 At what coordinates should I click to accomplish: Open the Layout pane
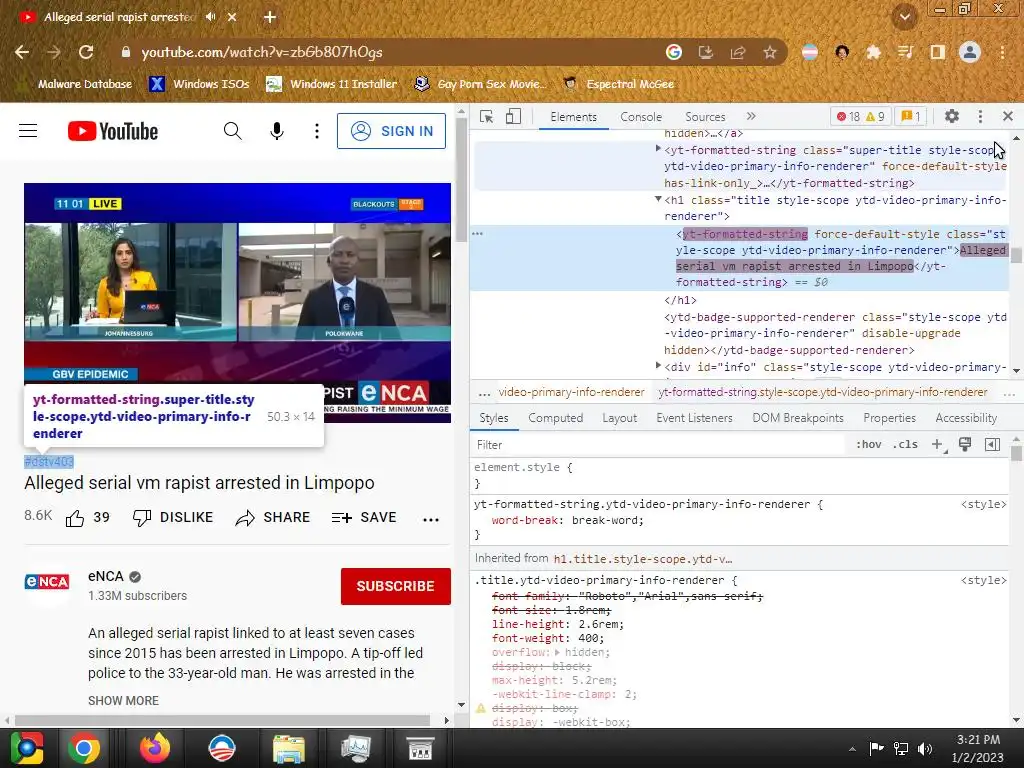click(x=620, y=418)
